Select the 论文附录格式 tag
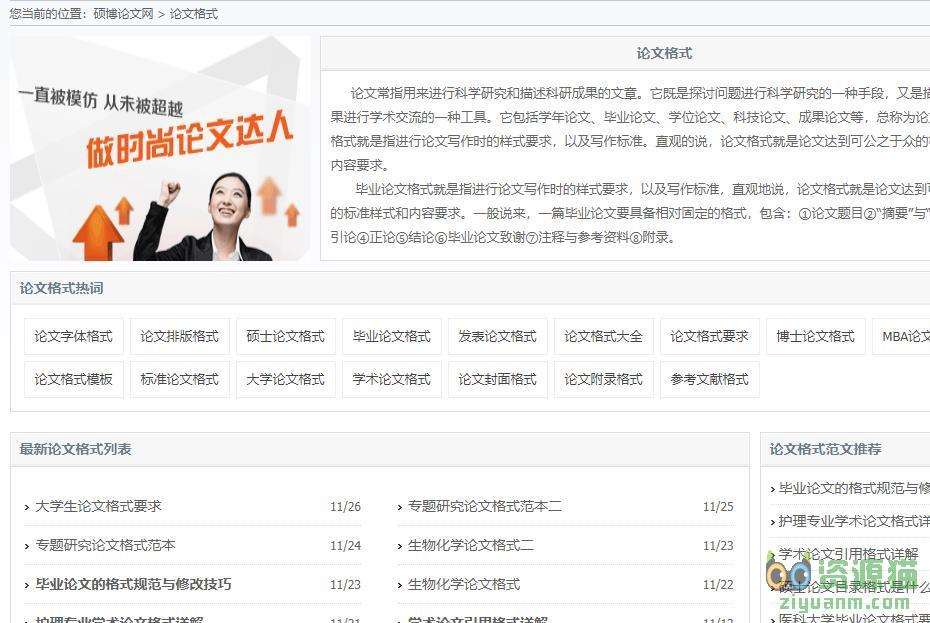Screen dimensions: 930x623 604,379
